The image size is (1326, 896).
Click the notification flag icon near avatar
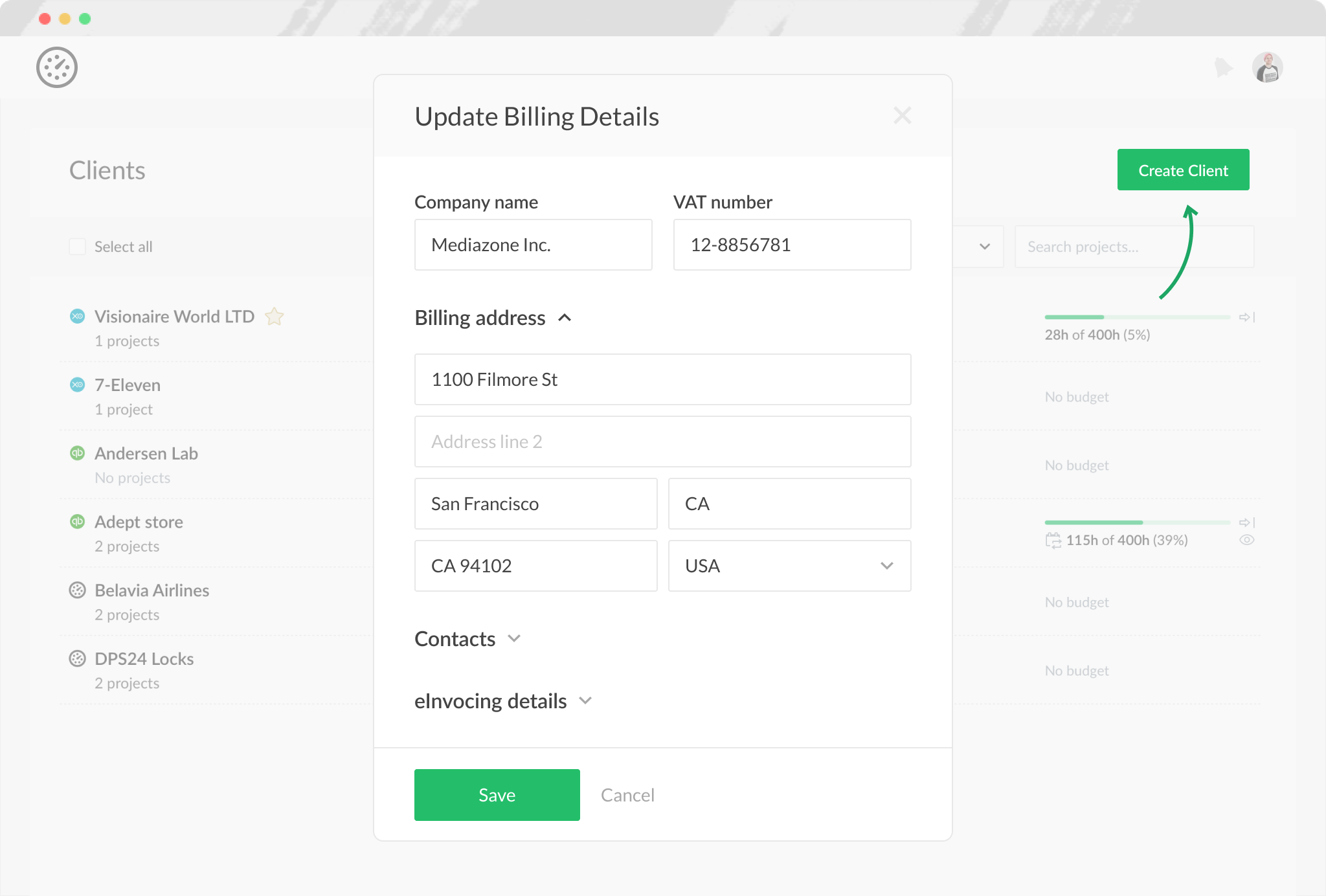(1223, 67)
